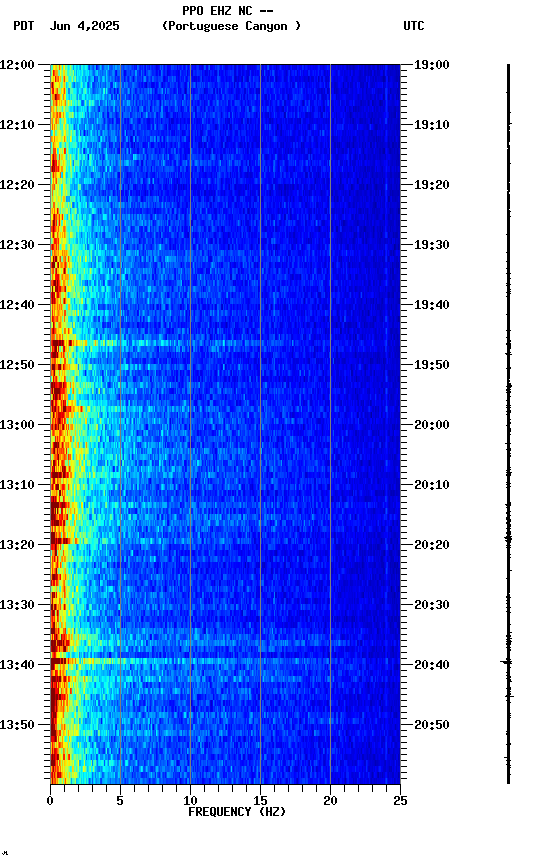This screenshot has width=552, height=864.
Task: Click the PDT timezone label
Action: [24, 26]
